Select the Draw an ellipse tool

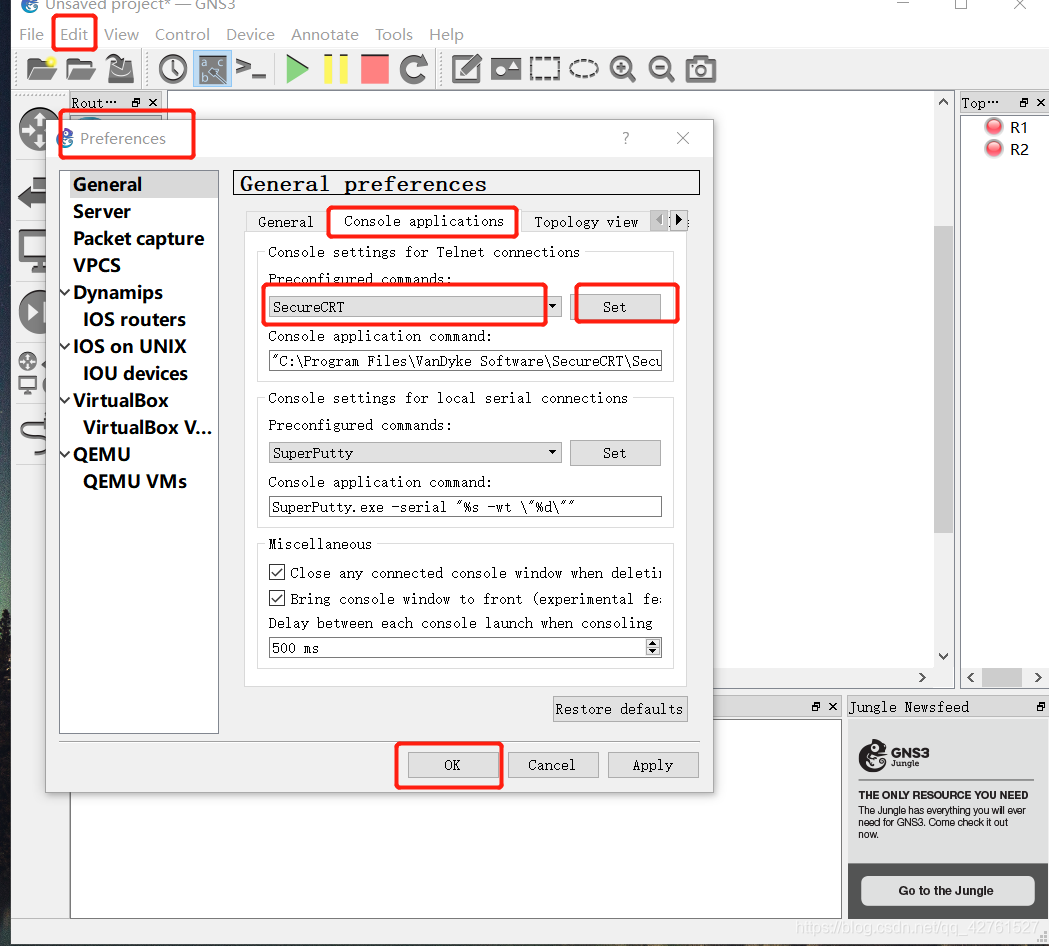tap(583, 69)
